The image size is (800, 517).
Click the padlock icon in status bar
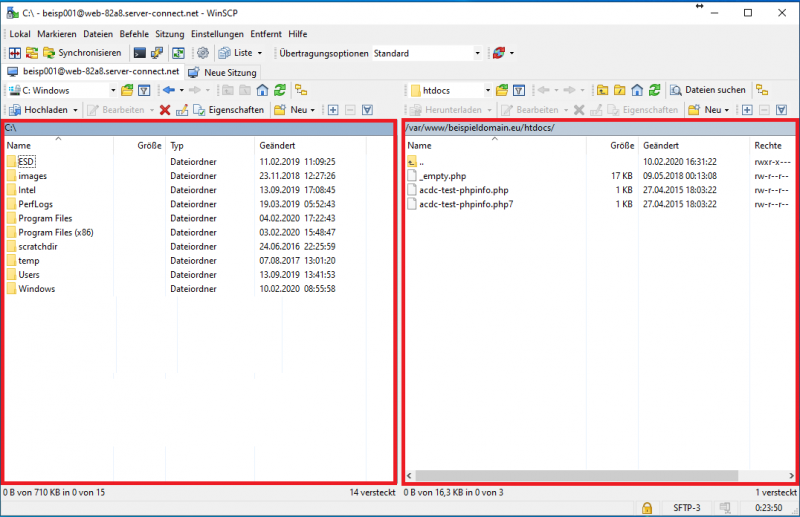(x=647, y=508)
